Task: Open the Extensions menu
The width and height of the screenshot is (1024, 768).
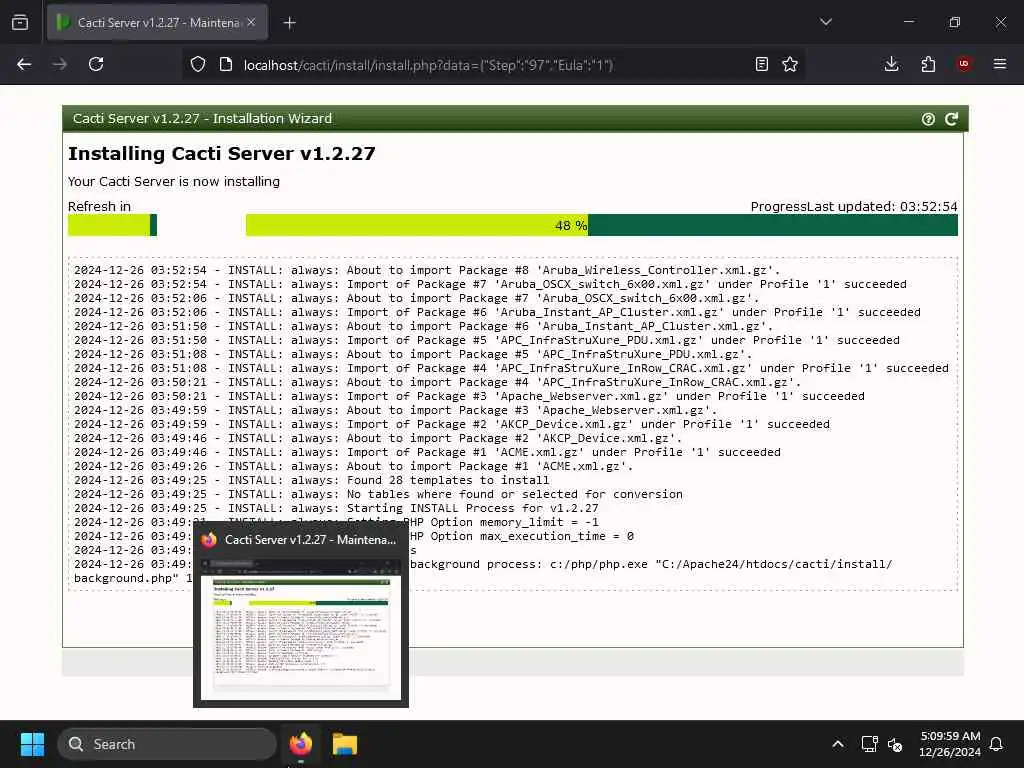Action: [928, 64]
